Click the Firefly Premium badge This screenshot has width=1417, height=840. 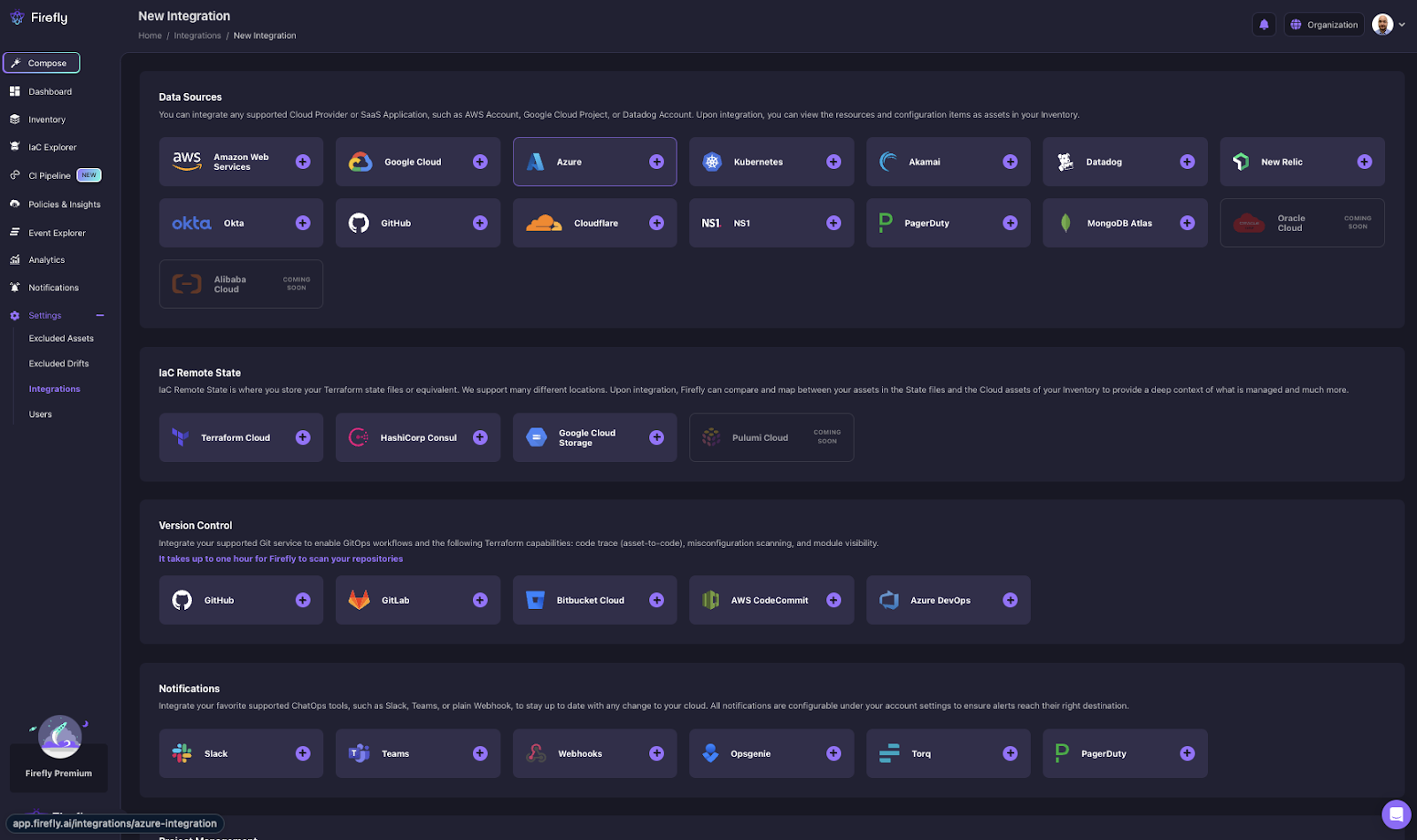(x=58, y=752)
